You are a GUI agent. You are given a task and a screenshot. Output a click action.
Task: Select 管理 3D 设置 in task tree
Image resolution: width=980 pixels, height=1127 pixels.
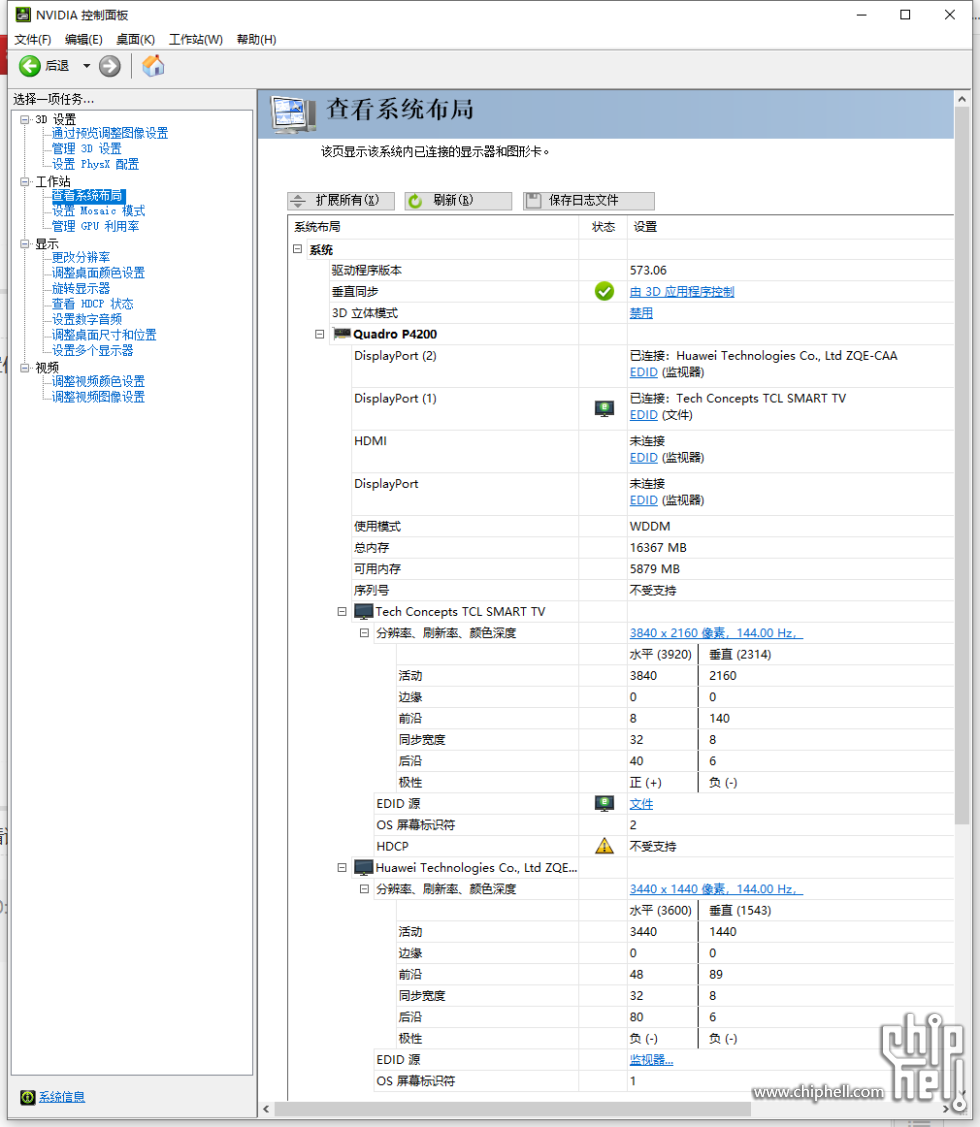coord(86,149)
